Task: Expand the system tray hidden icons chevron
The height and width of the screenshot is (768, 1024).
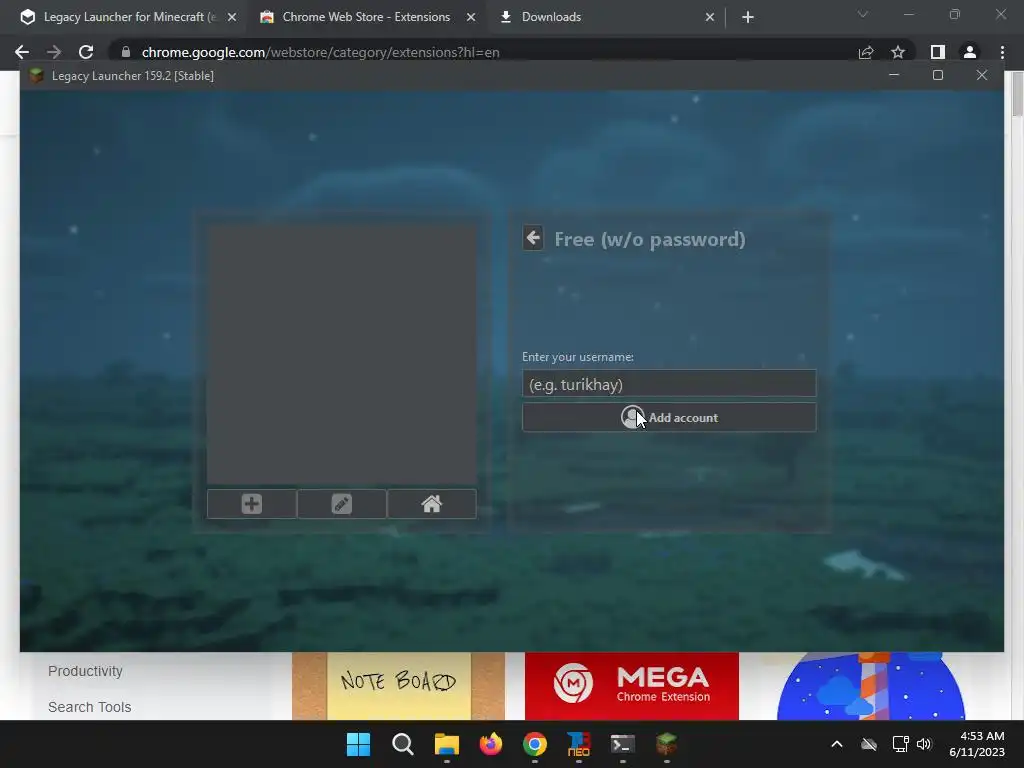Action: 837,744
